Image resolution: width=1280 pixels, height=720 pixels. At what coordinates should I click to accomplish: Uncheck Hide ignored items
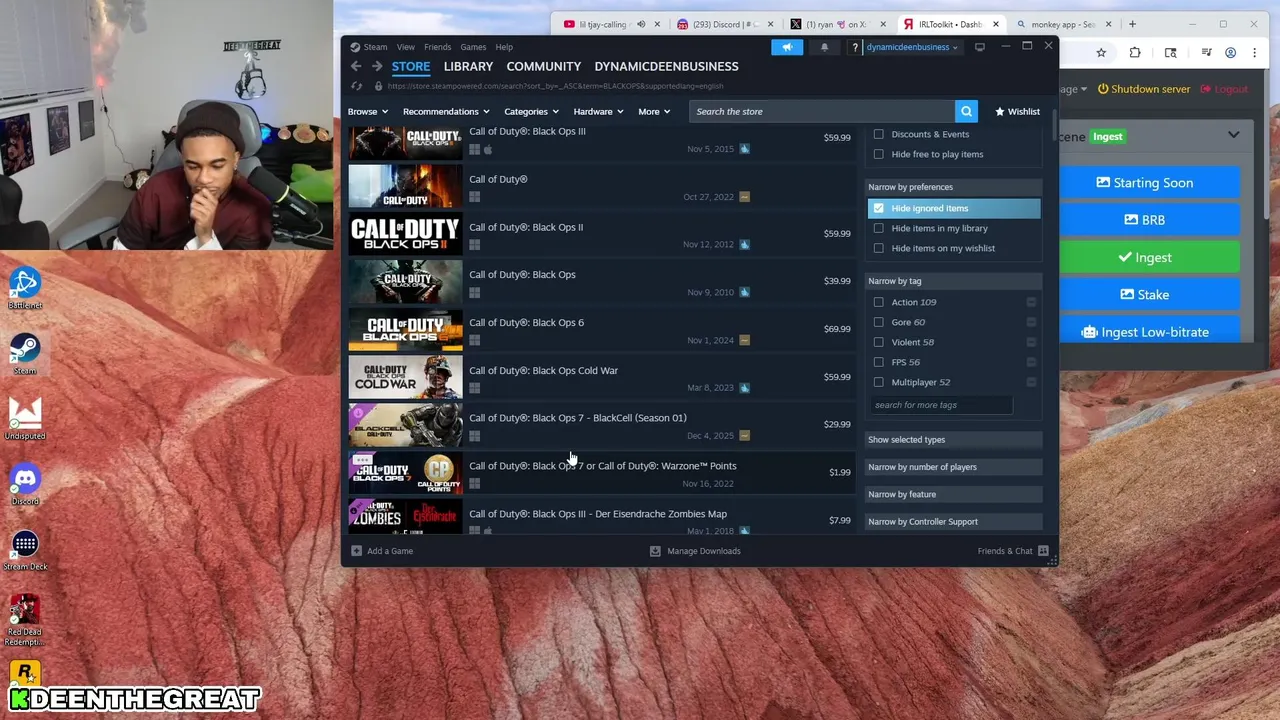coord(879,208)
